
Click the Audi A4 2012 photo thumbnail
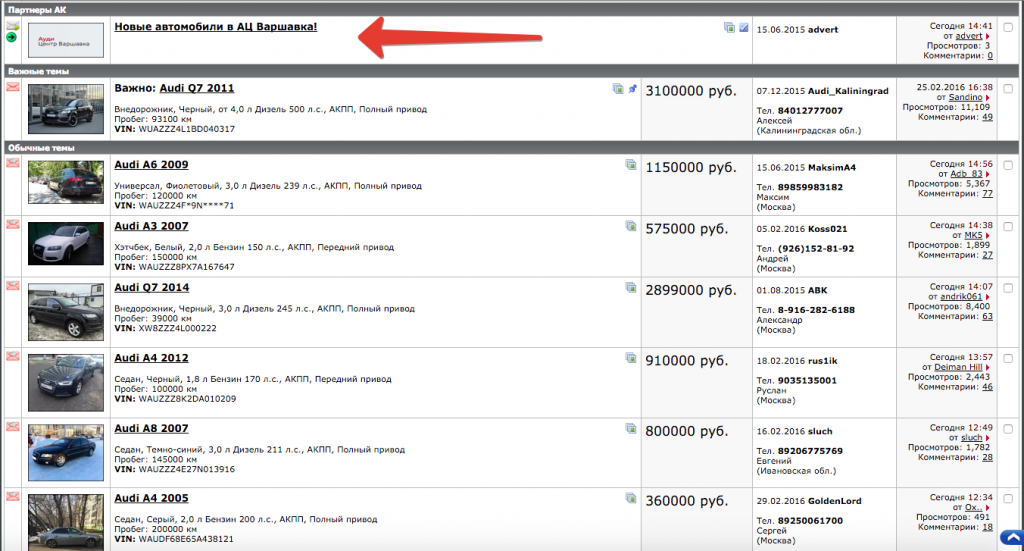point(66,383)
